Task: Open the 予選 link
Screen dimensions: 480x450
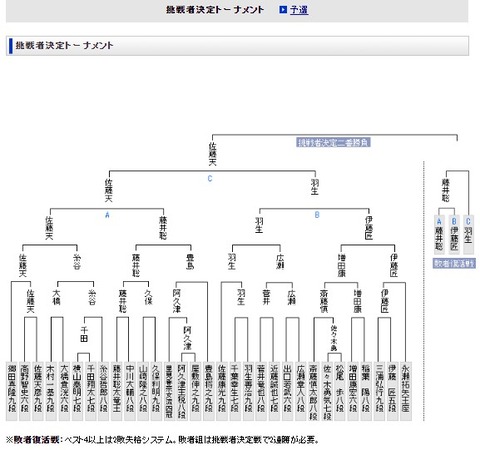Action: [299, 10]
